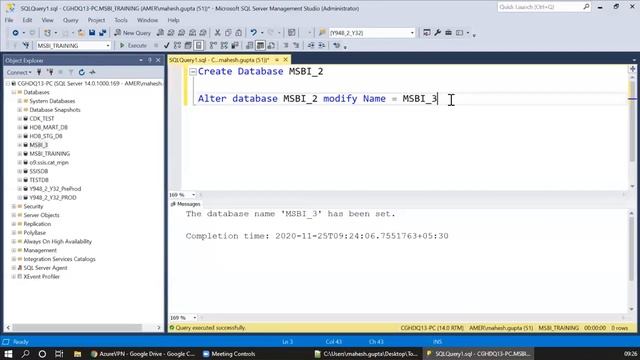This screenshot has width=640, height=360.
Task: Open the Query menu
Action: 70,20
